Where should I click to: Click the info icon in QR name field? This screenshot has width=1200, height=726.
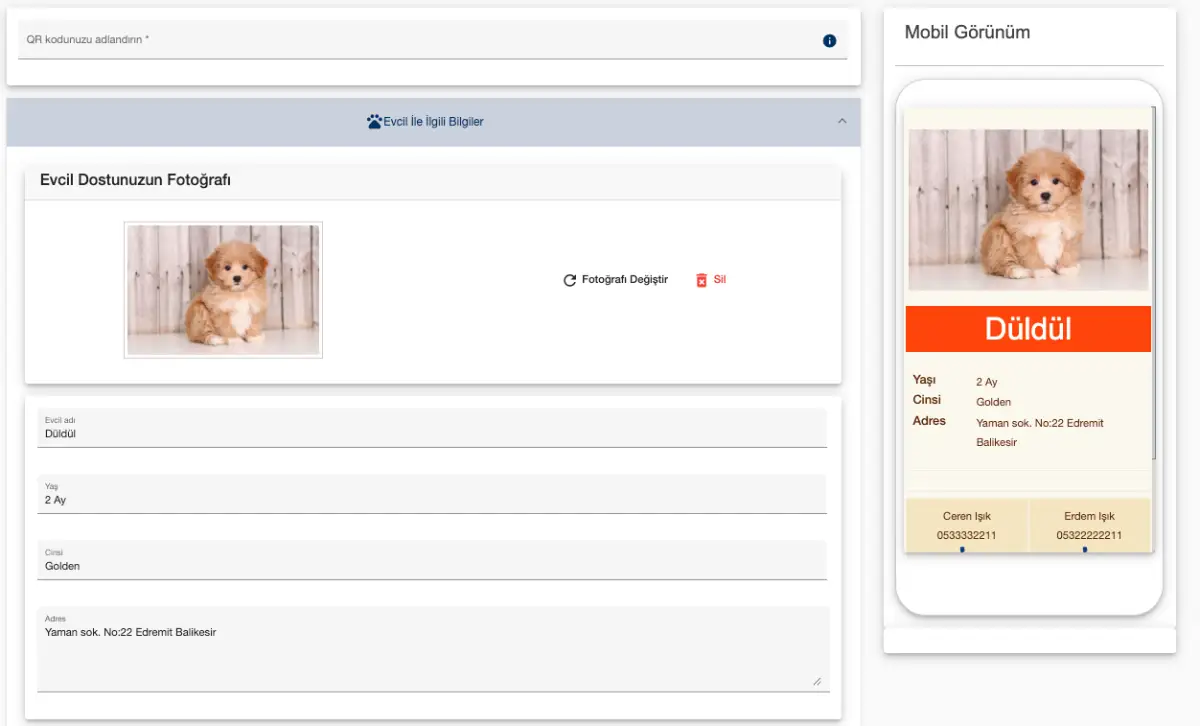click(829, 41)
